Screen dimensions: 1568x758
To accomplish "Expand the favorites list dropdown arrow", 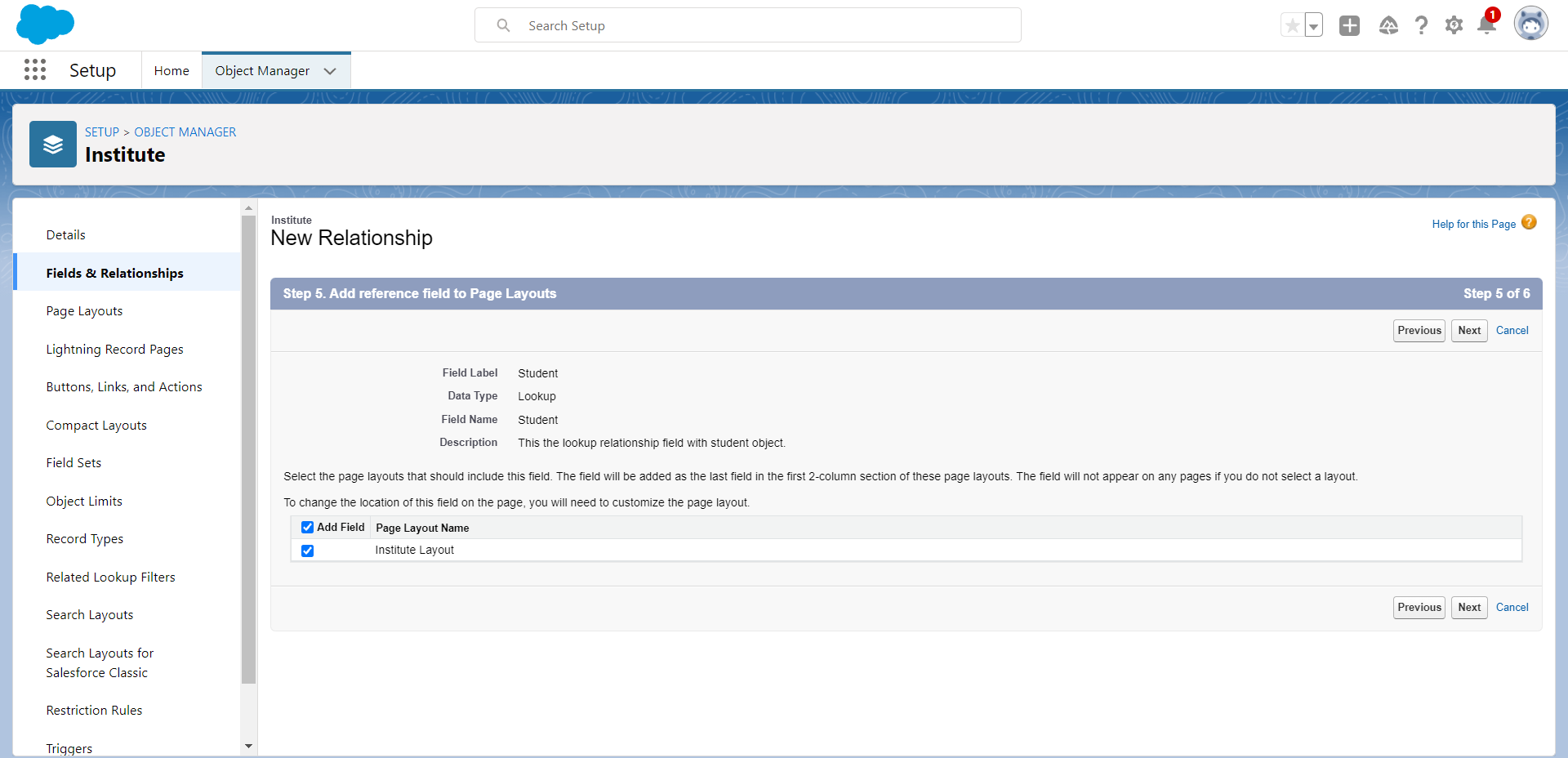I will click(x=1313, y=26).
